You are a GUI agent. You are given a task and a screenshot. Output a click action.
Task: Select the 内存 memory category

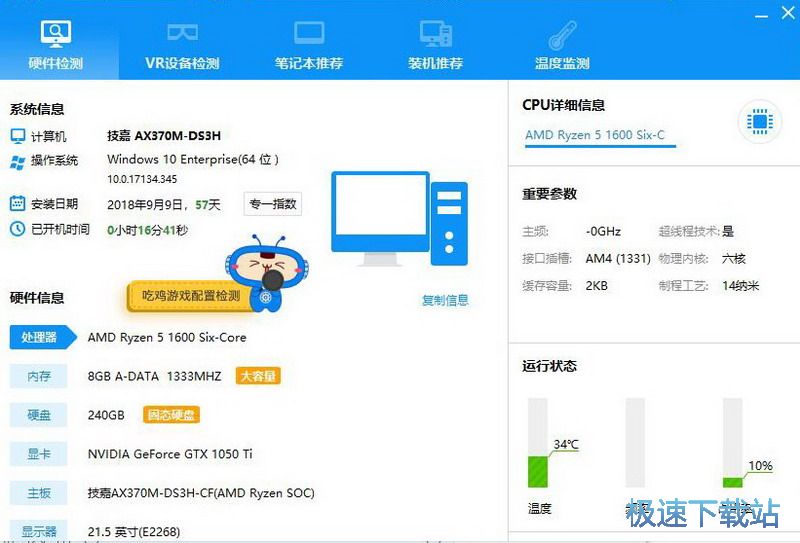[39, 376]
